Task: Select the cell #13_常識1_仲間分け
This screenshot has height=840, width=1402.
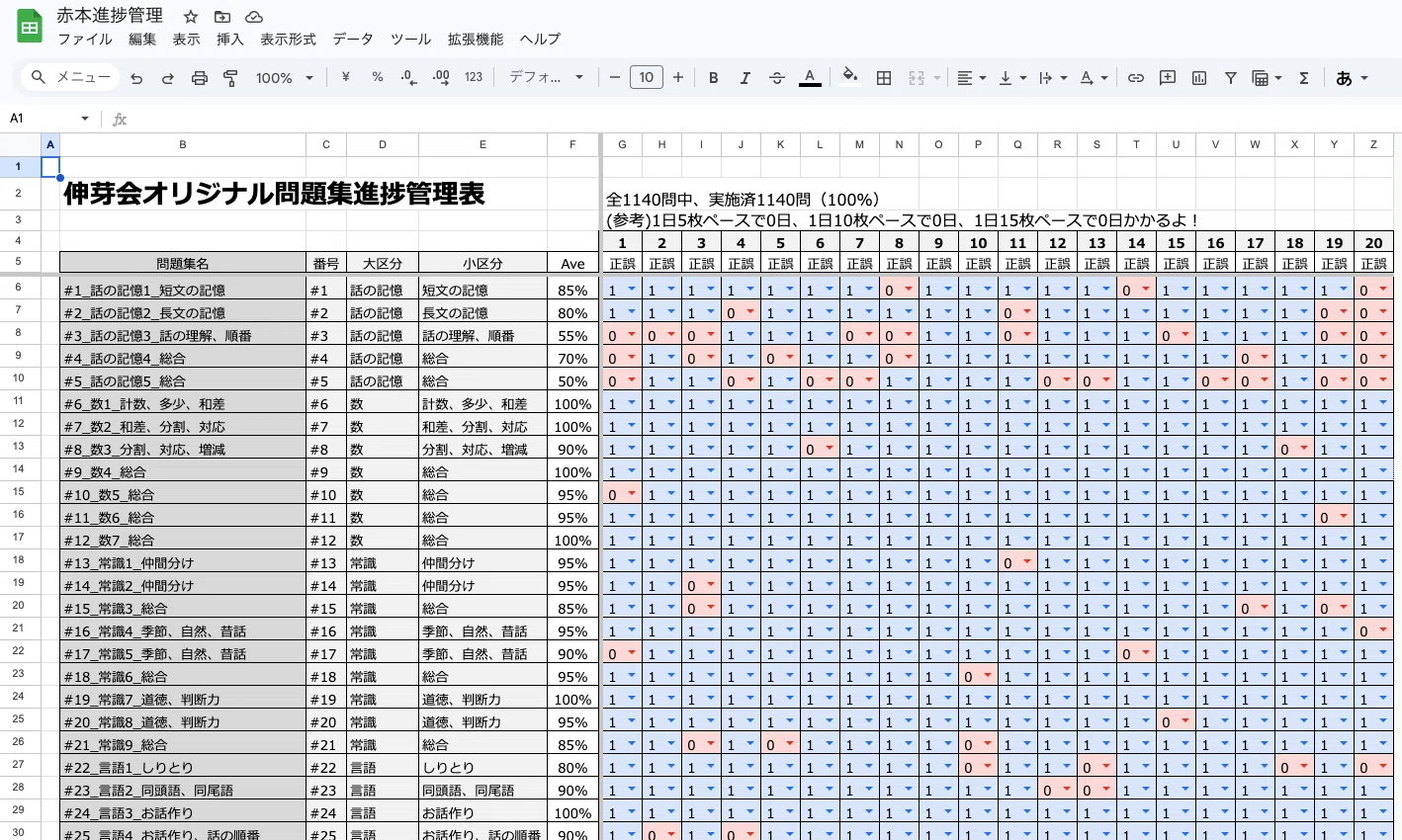Action: (183, 562)
